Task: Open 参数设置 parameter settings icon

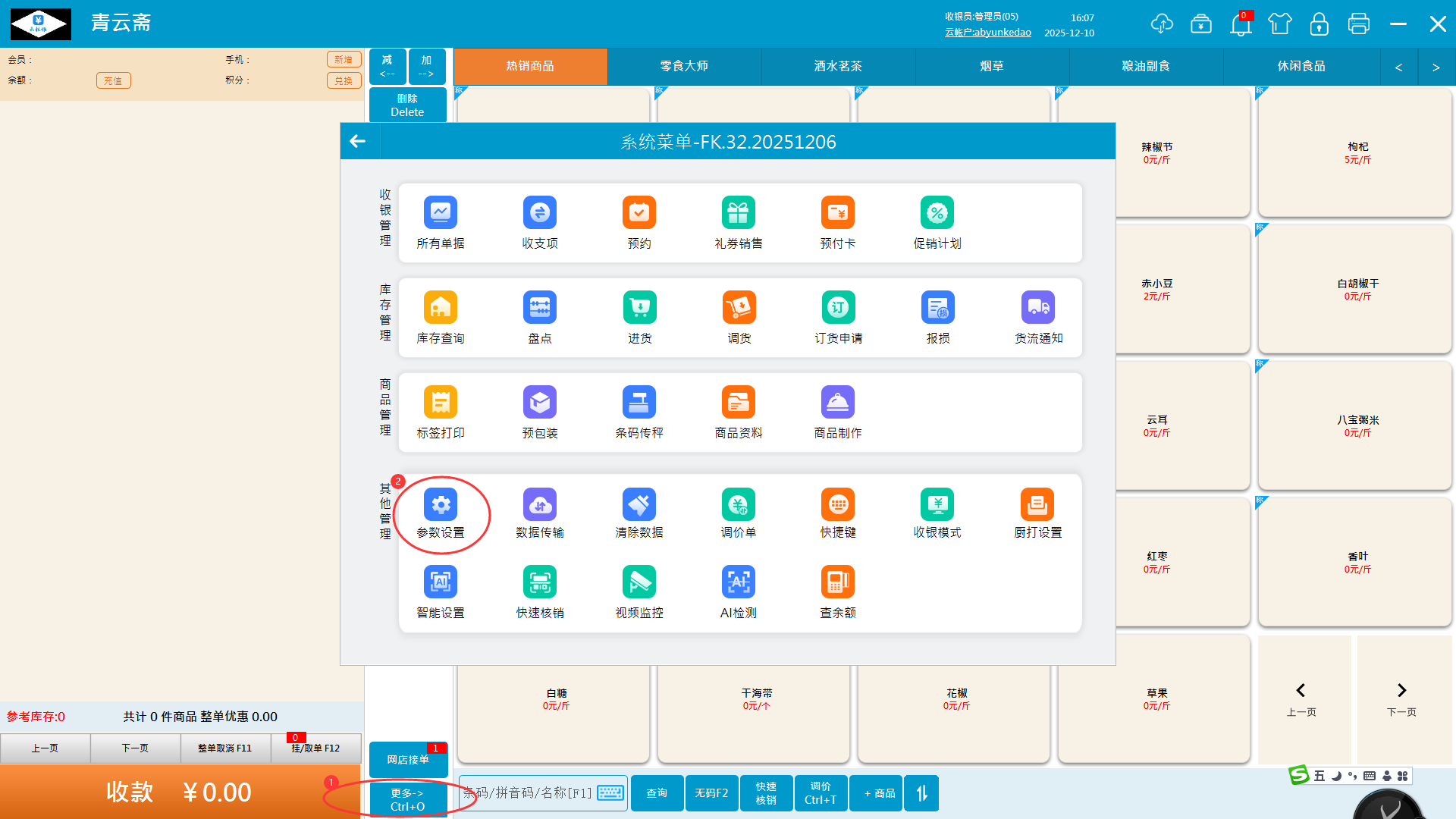Action: (441, 506)
